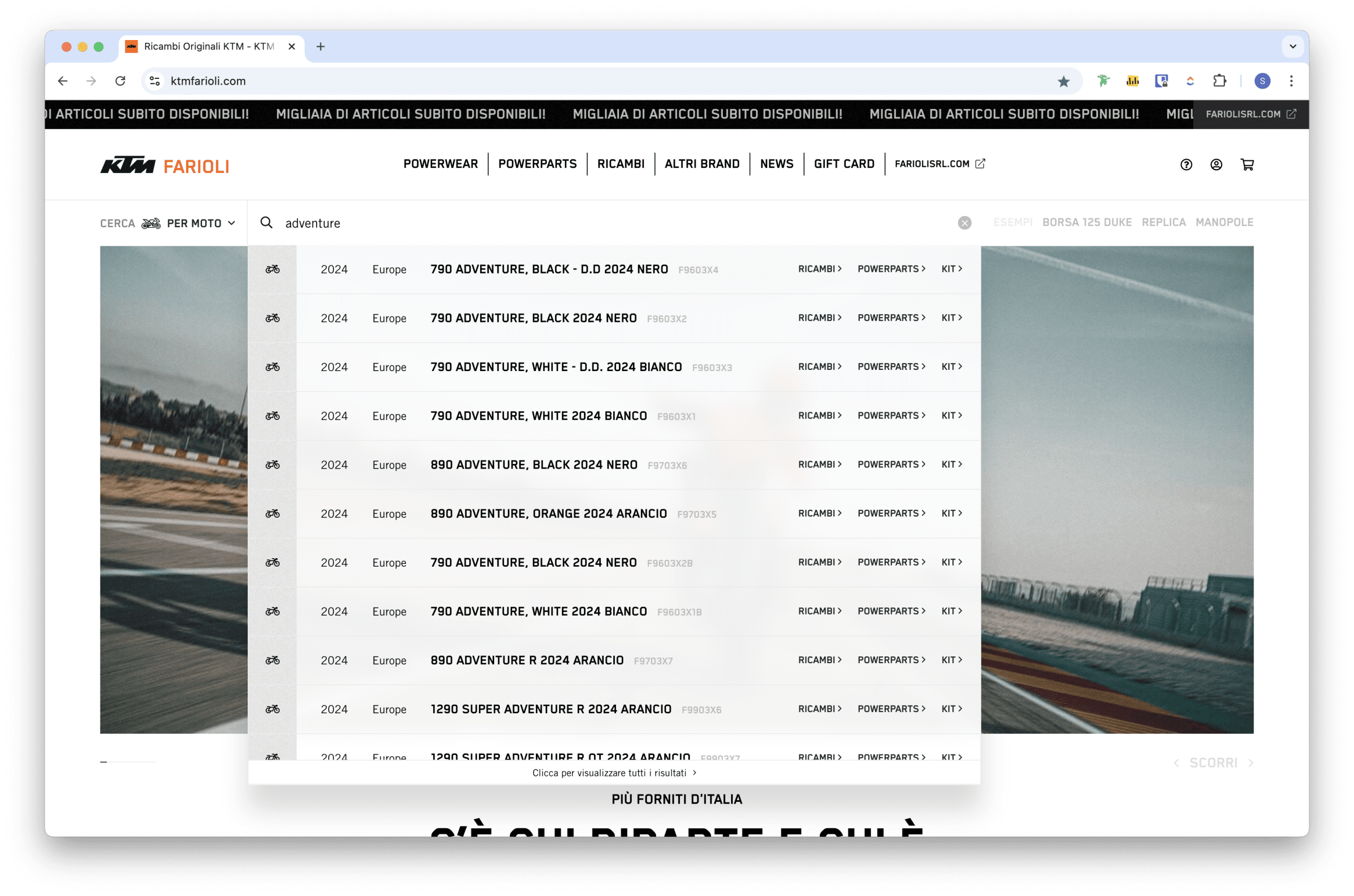
Task: Open the Powerwear menu item
Action: [440, 164]
